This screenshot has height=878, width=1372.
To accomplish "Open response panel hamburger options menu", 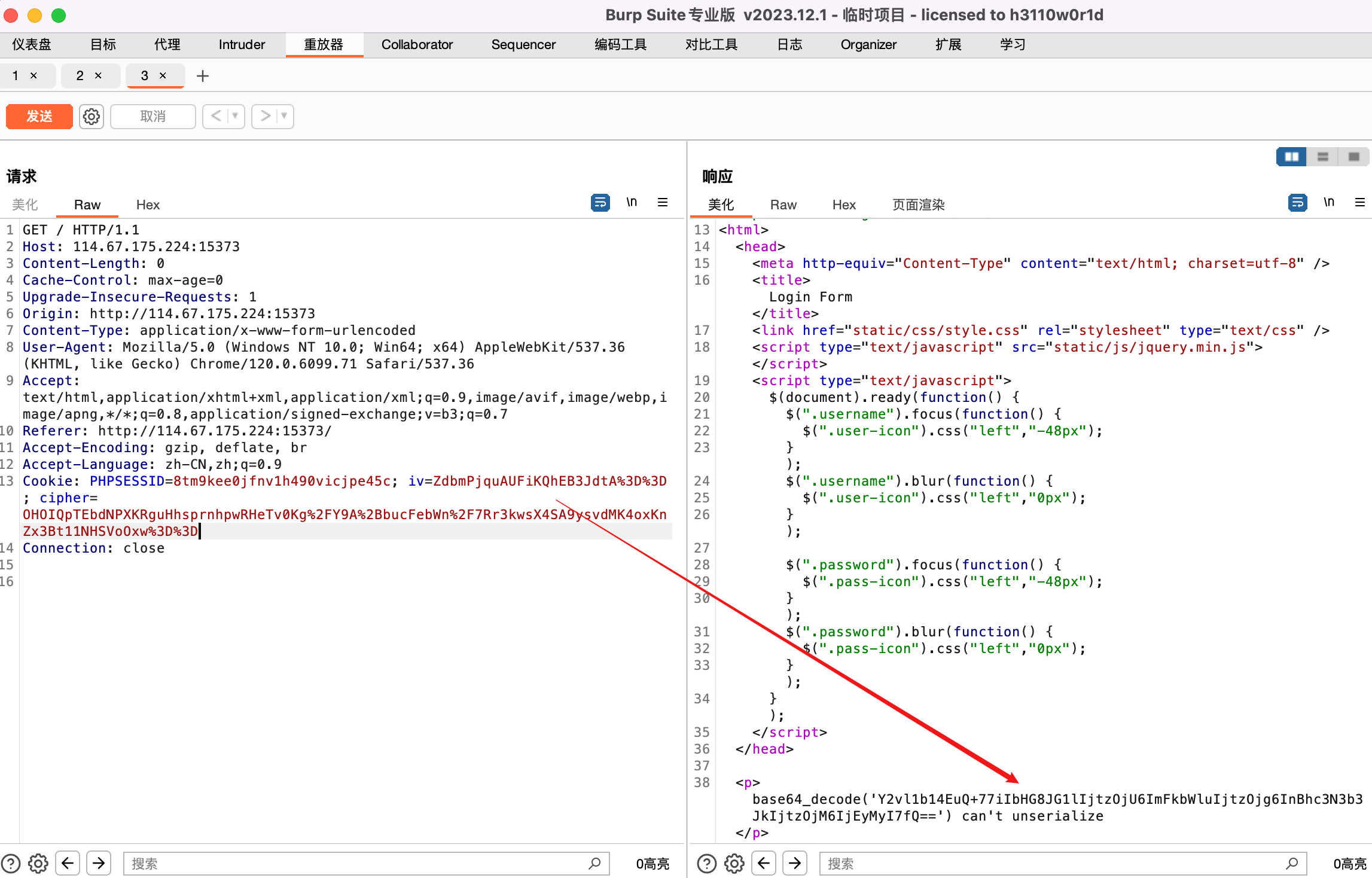I will click(x=1360, y=203).
